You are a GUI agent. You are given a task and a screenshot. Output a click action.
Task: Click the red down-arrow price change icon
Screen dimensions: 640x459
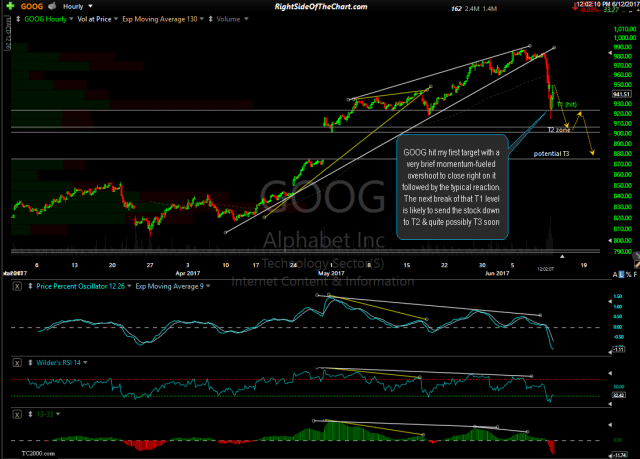click(x=575, y=7)
